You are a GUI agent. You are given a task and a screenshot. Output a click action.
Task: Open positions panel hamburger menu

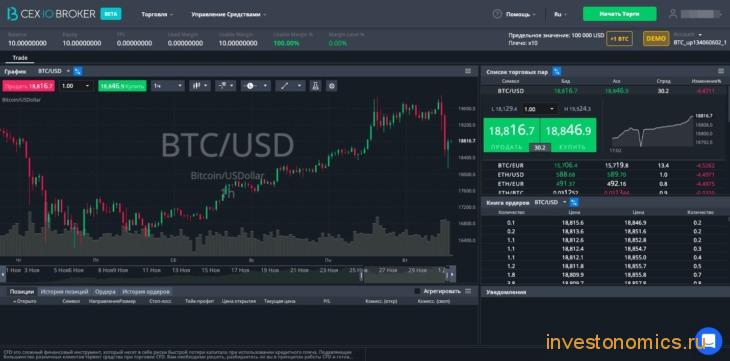point(468,291)
